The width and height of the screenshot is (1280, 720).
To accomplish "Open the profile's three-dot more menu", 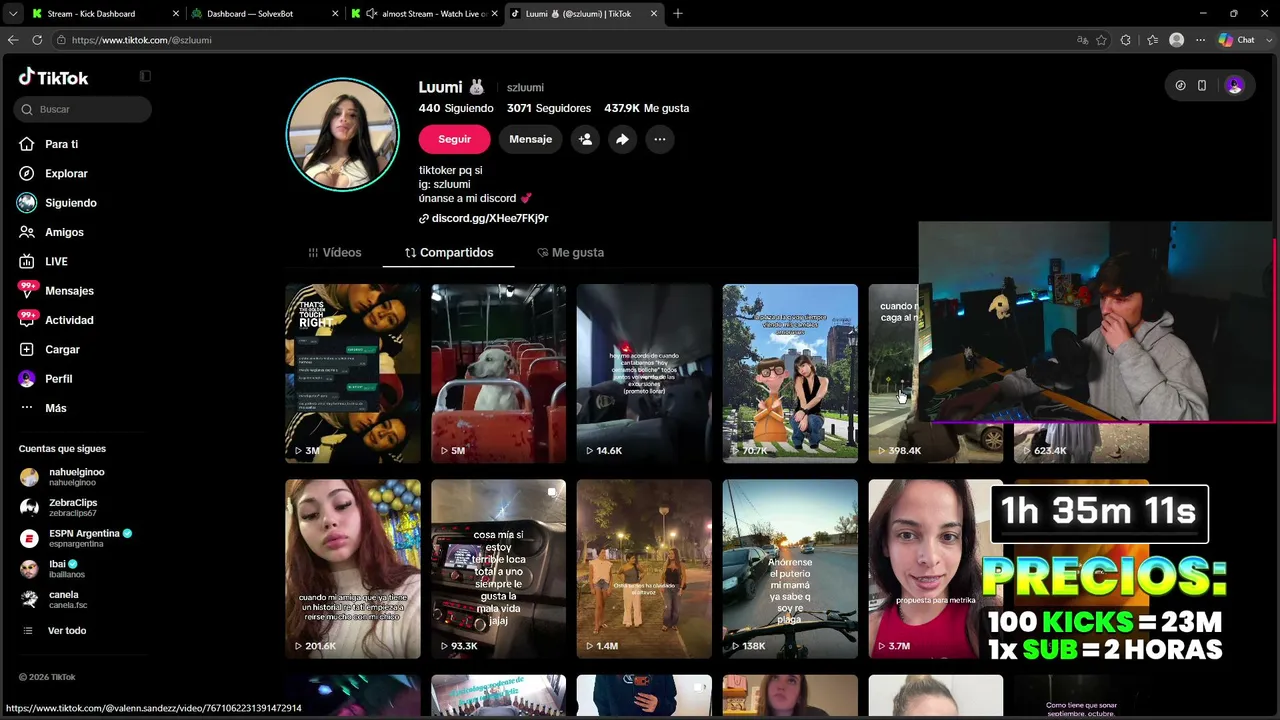I will (659, 139).
